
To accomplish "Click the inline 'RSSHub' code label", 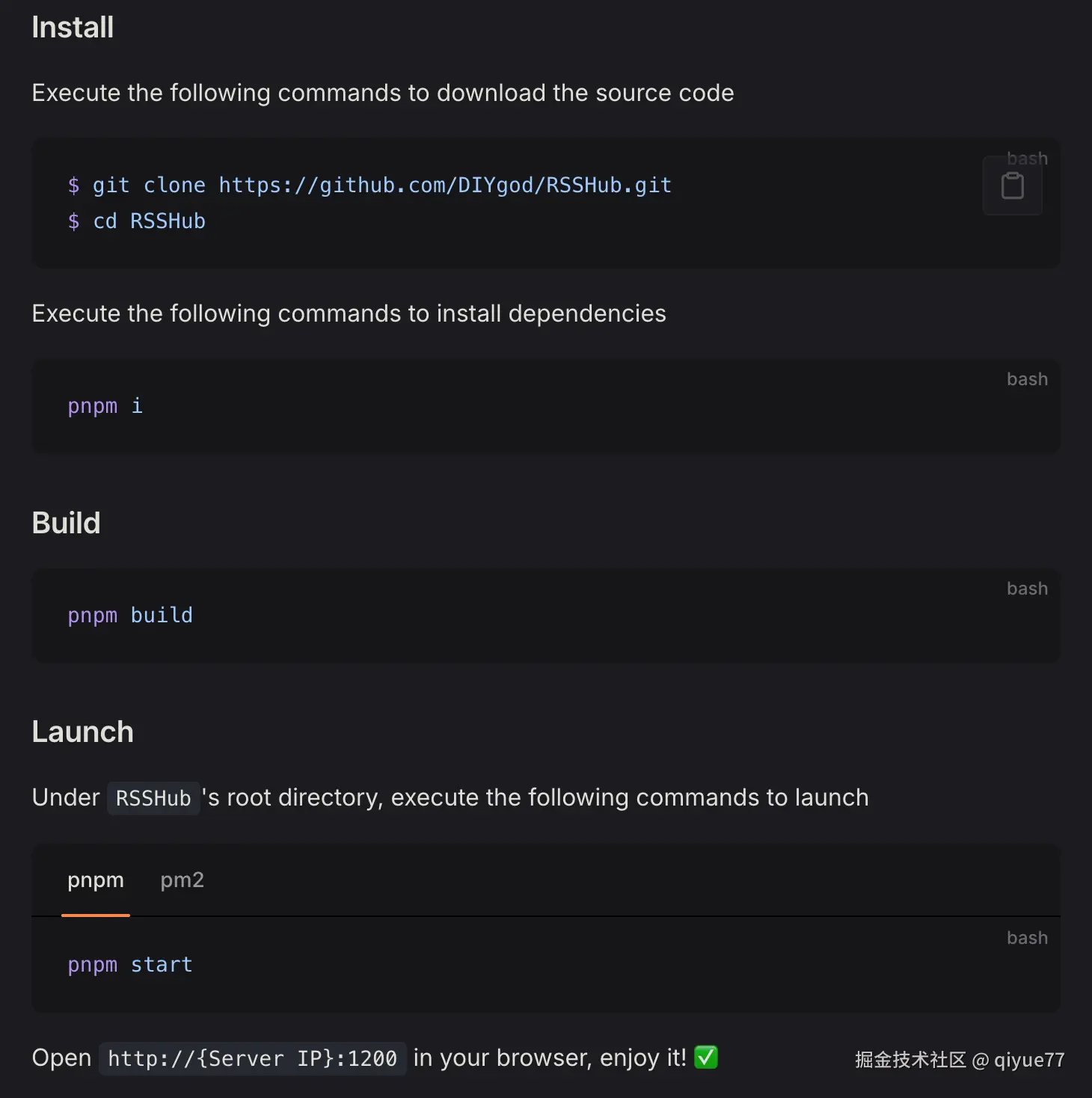I will coord(153,798).
